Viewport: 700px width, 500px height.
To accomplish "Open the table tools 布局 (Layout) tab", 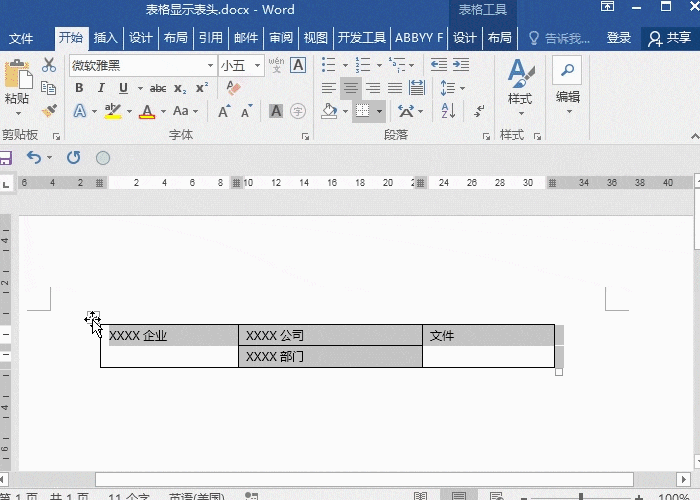I will tap(500, 38).
